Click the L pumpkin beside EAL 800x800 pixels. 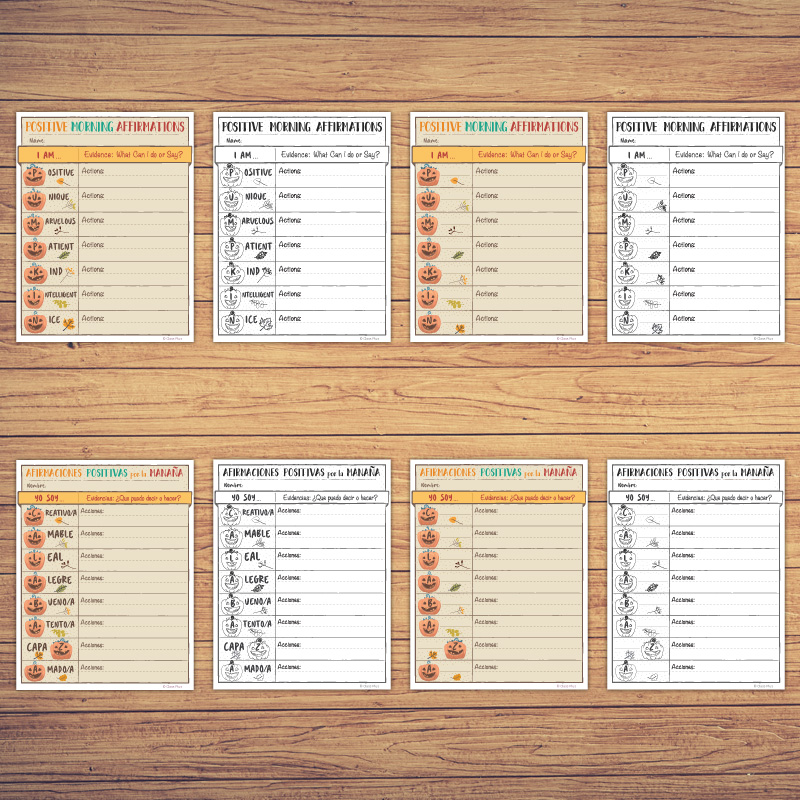click(x=34, y=559)
